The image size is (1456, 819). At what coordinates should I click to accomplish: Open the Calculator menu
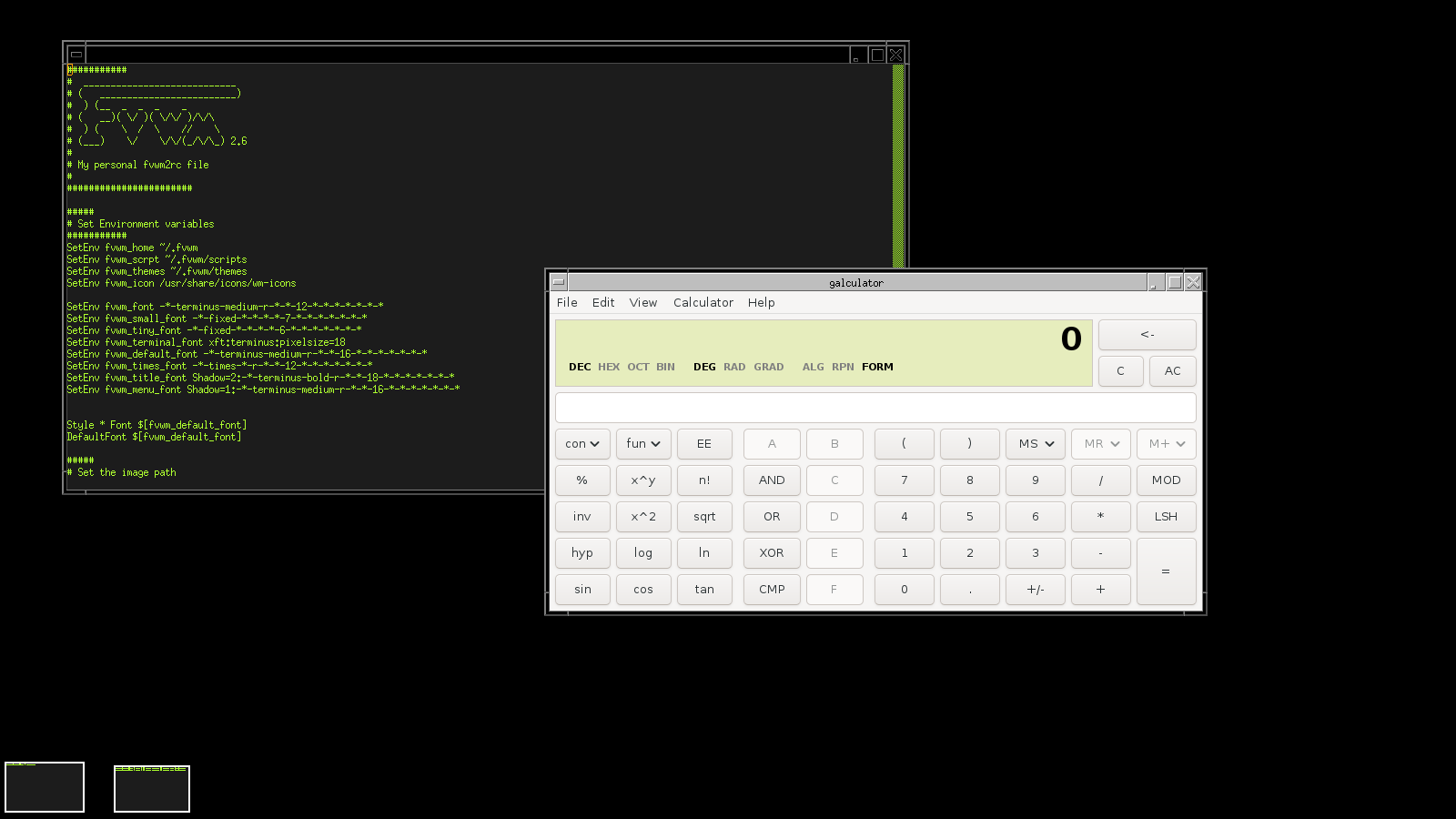click(x=703, y=303)
